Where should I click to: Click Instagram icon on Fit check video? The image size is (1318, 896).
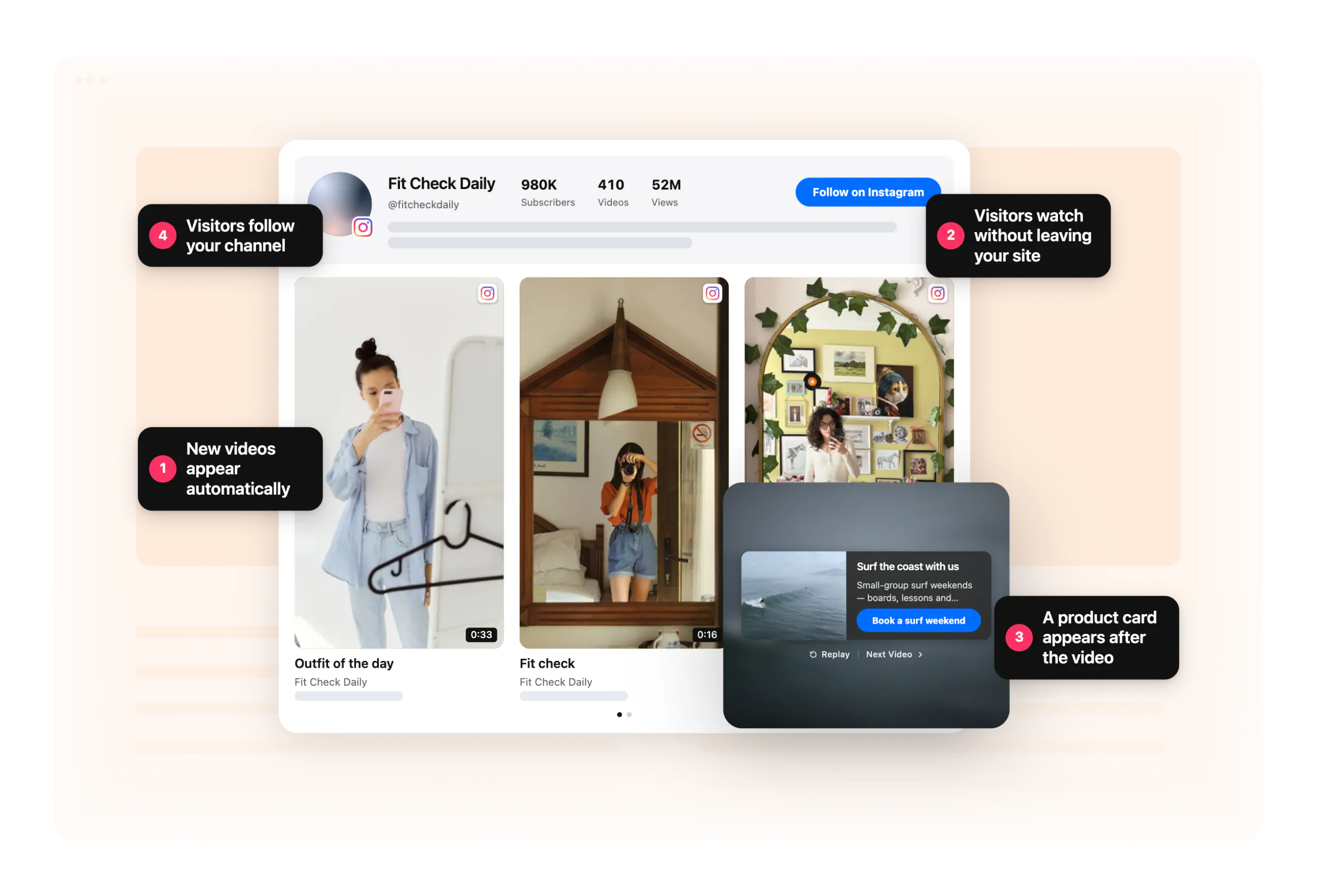tap(712, 293)
